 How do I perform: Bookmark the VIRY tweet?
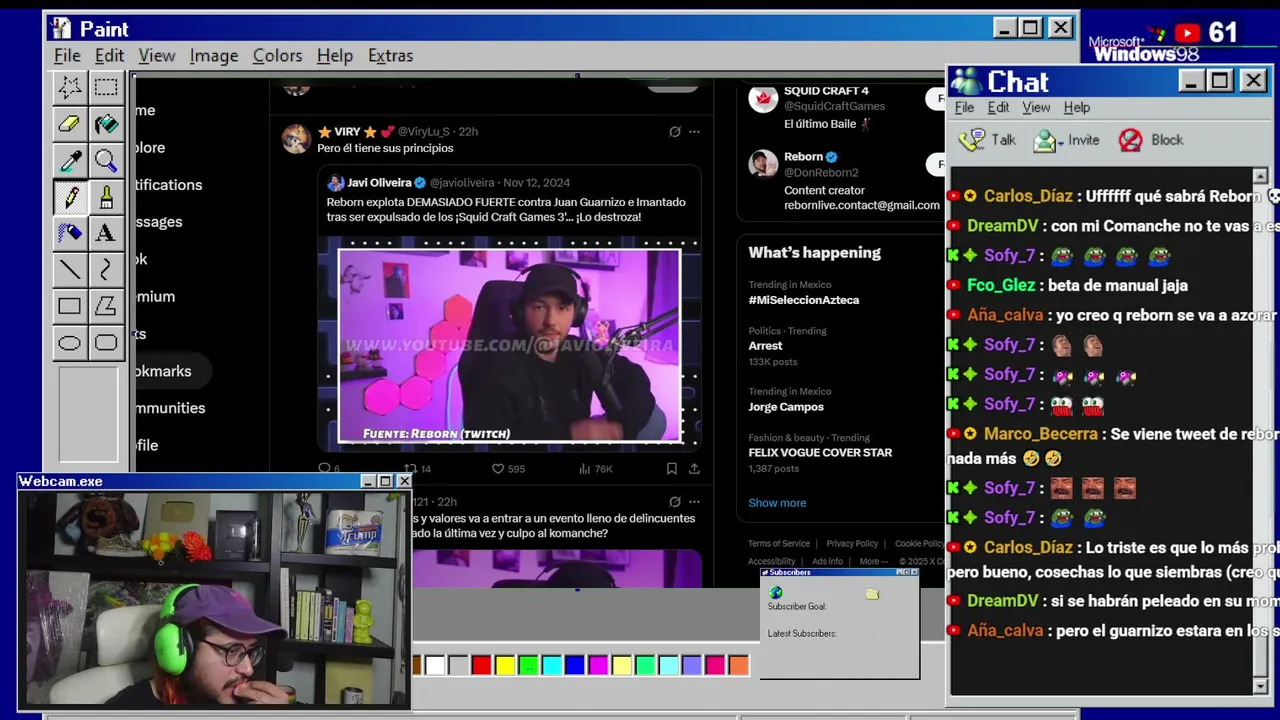[x=672, y=468]
